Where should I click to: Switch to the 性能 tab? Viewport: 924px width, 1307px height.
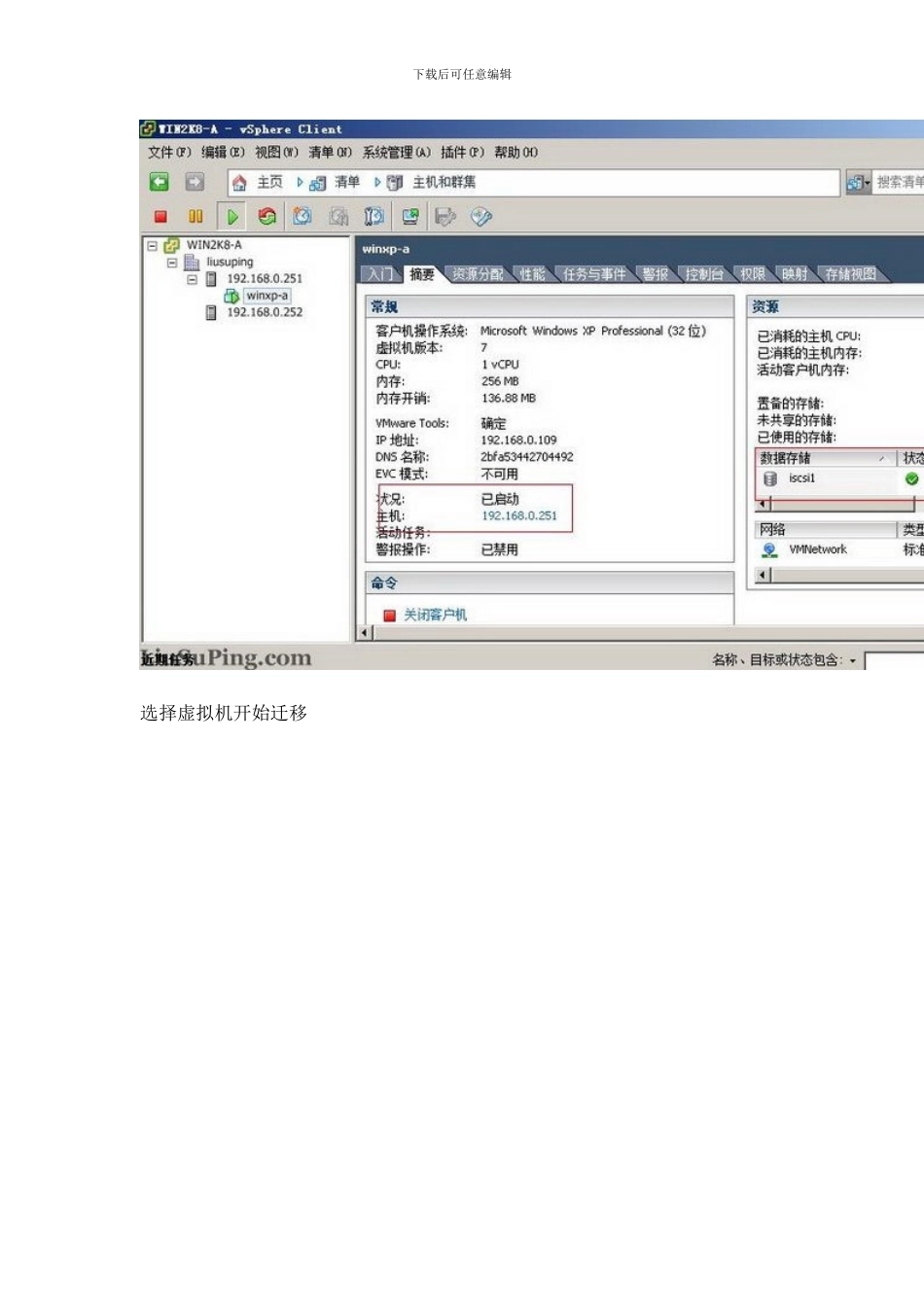point(532,274)
